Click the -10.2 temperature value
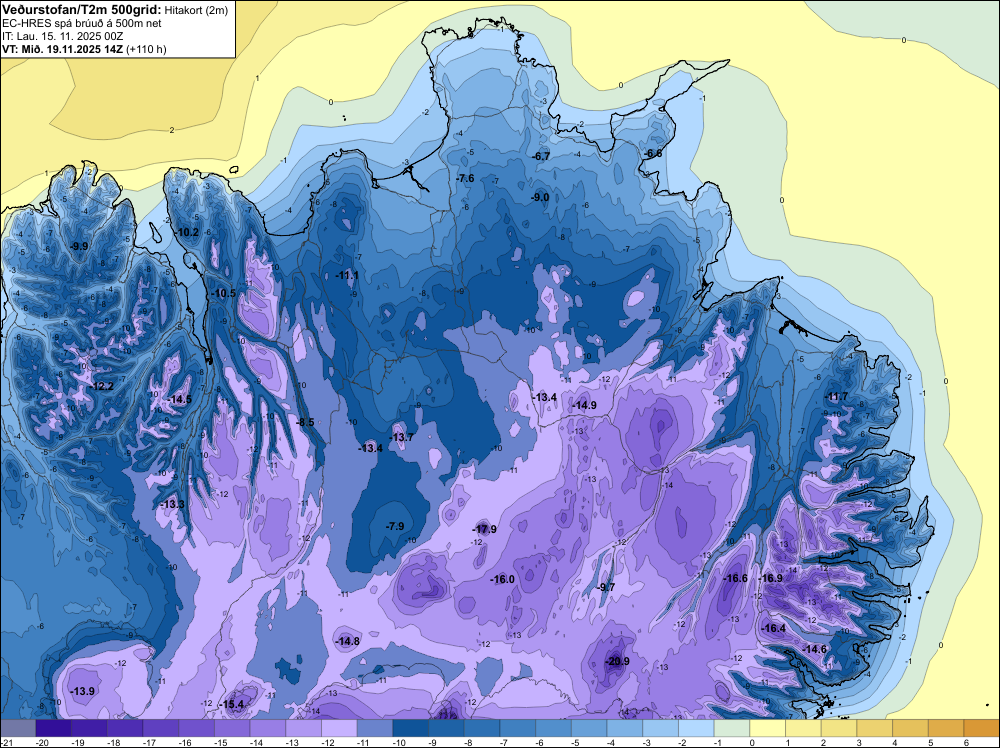 pos(188,233)
